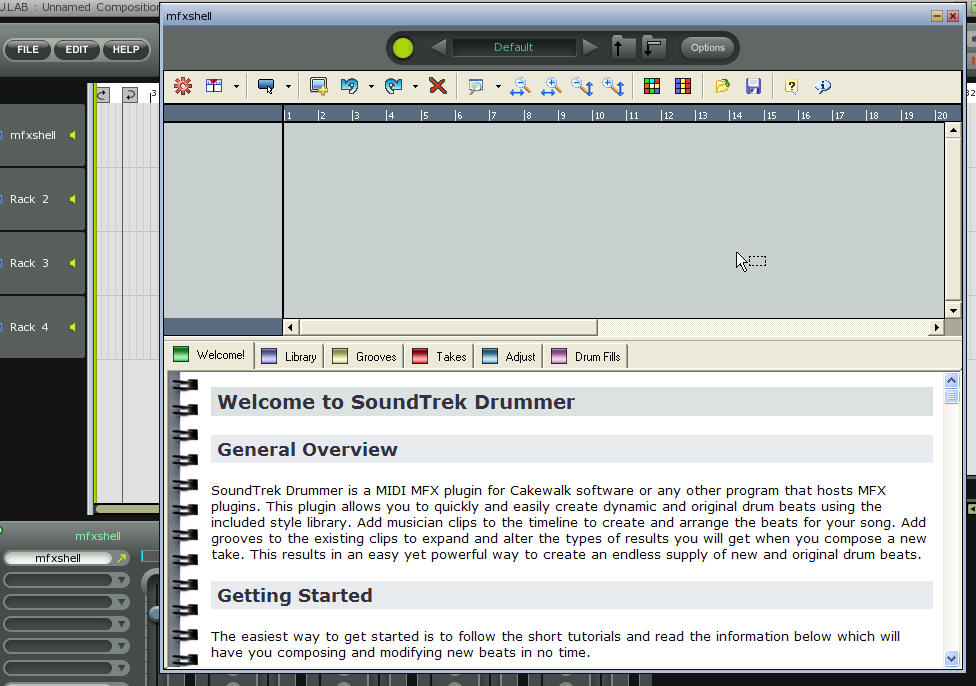976x686 pixels.
Task: Expand the undo history dropdown arrow
Action: coord(371,87)
